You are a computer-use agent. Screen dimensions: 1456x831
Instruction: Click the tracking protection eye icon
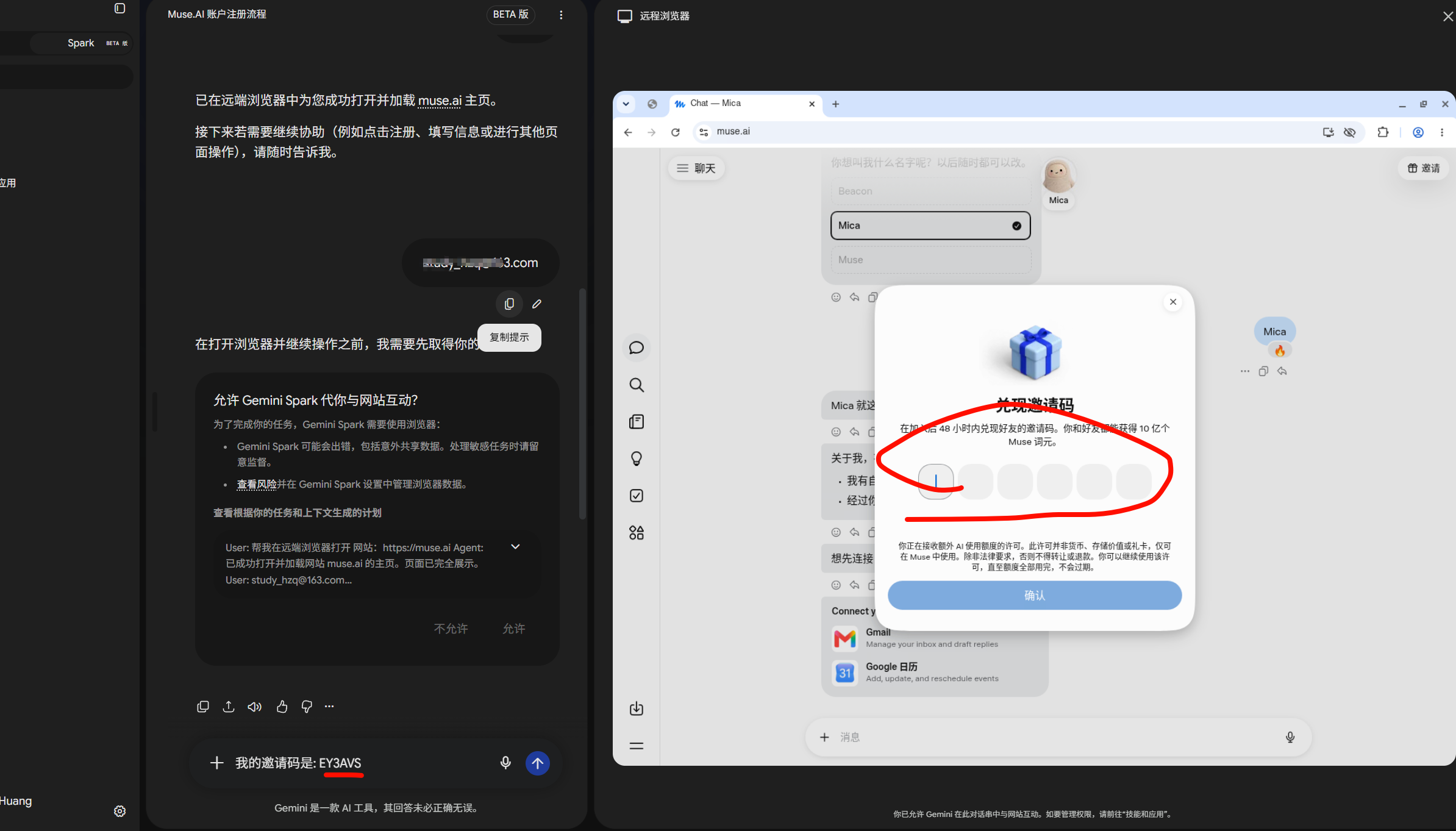(1350, 132)
